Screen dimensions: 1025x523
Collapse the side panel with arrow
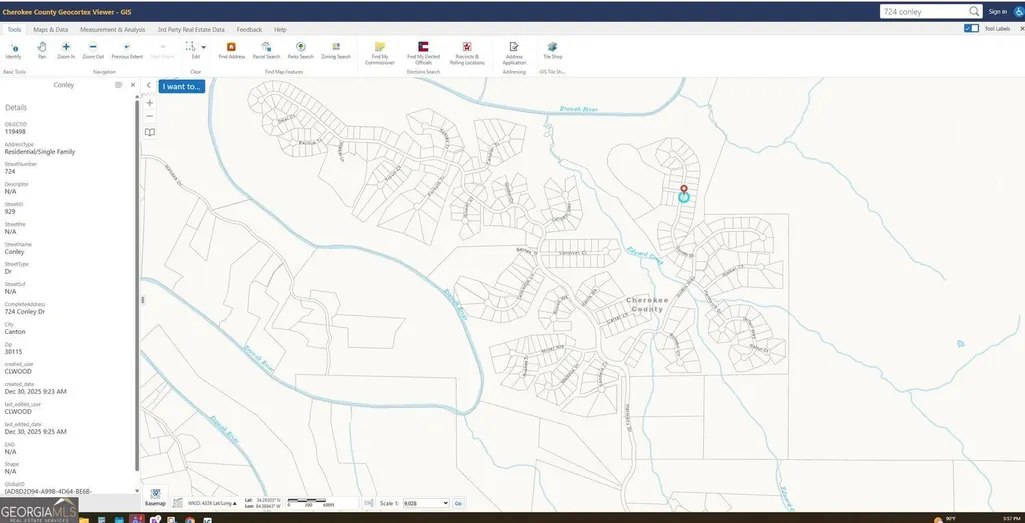coord(148,86)
